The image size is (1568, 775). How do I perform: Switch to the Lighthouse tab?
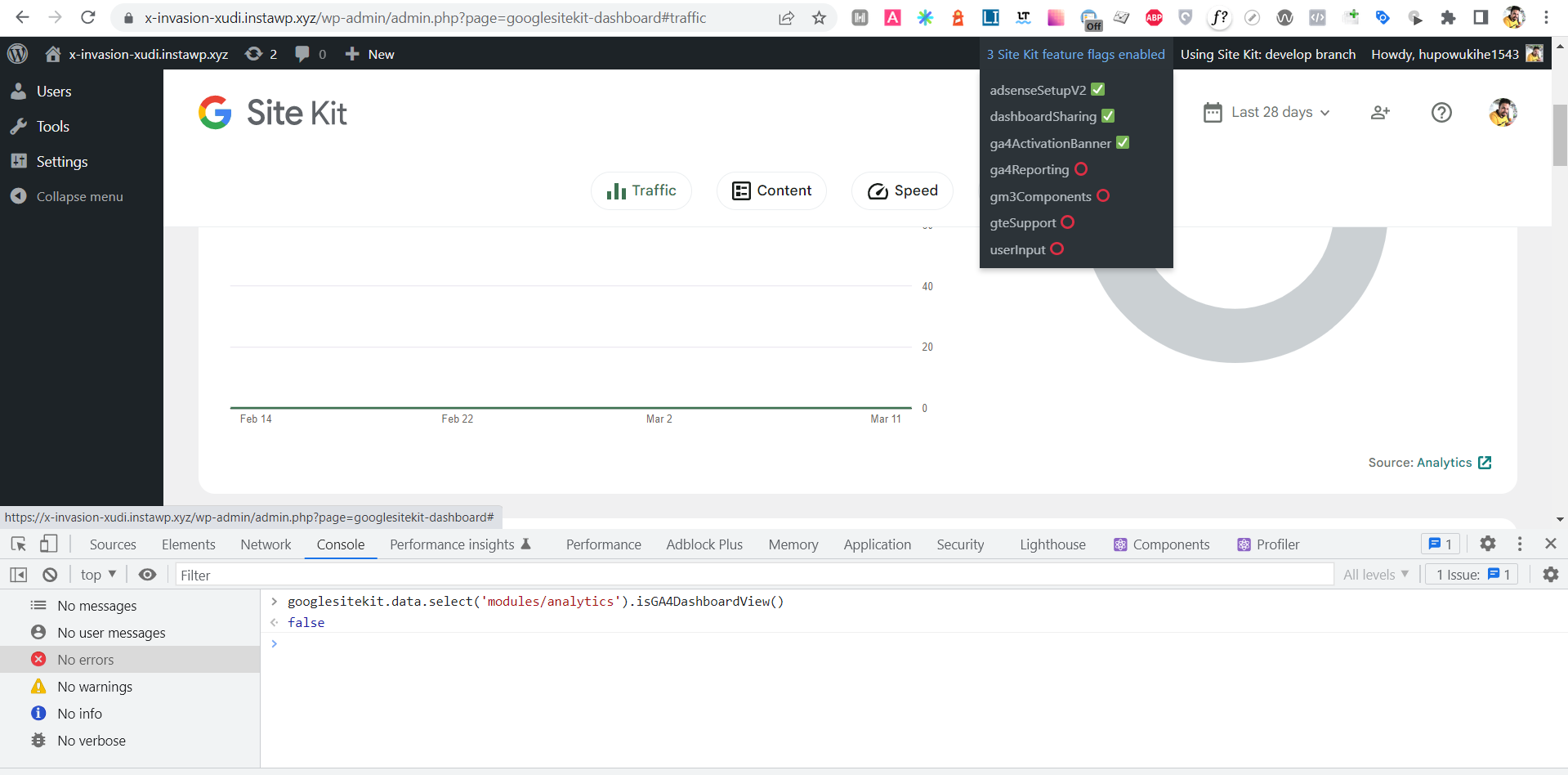(x=1052, y=544)
